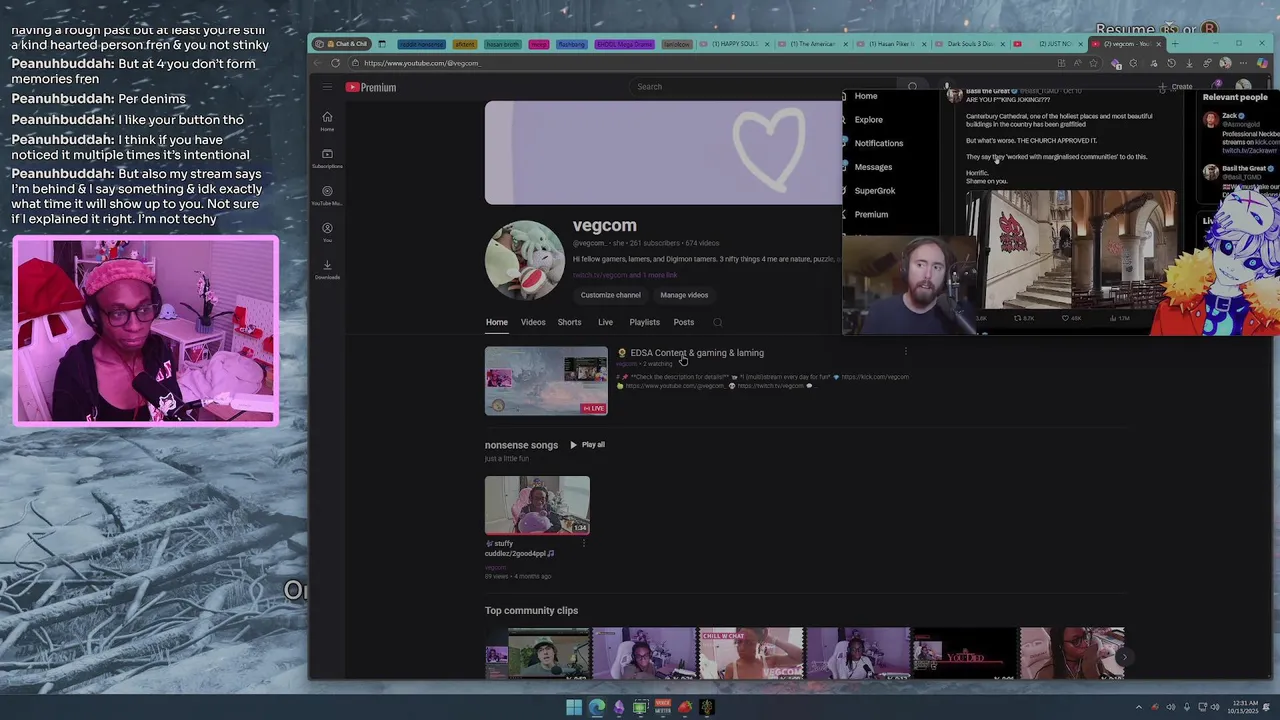Image resolution: width=1280 pixels, height=720 pixels.
Task: Open Voicemeeter from the taskbar
Action: 662,707
